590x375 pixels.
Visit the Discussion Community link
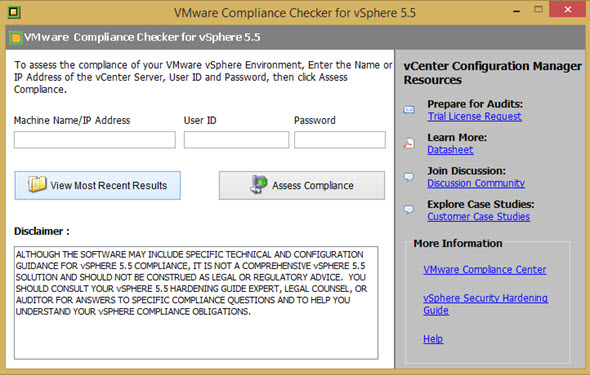pyautogui.click(x=476, y=183)
